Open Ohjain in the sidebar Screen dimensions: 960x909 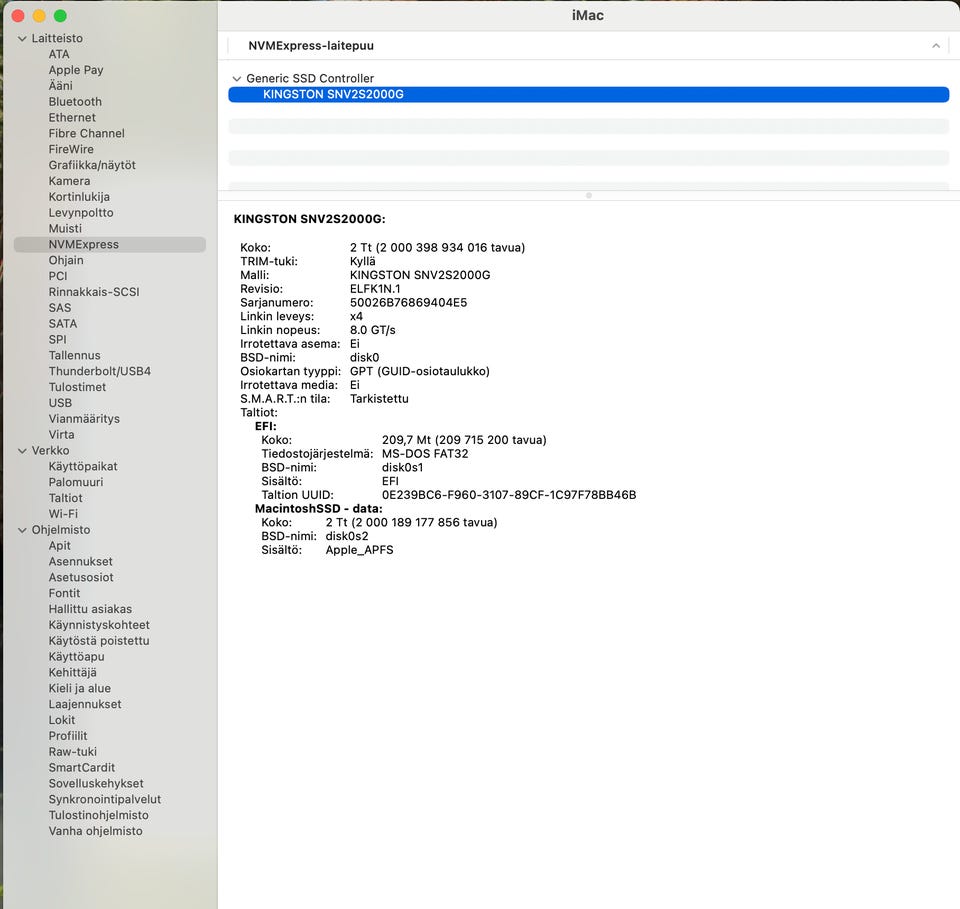66,260
